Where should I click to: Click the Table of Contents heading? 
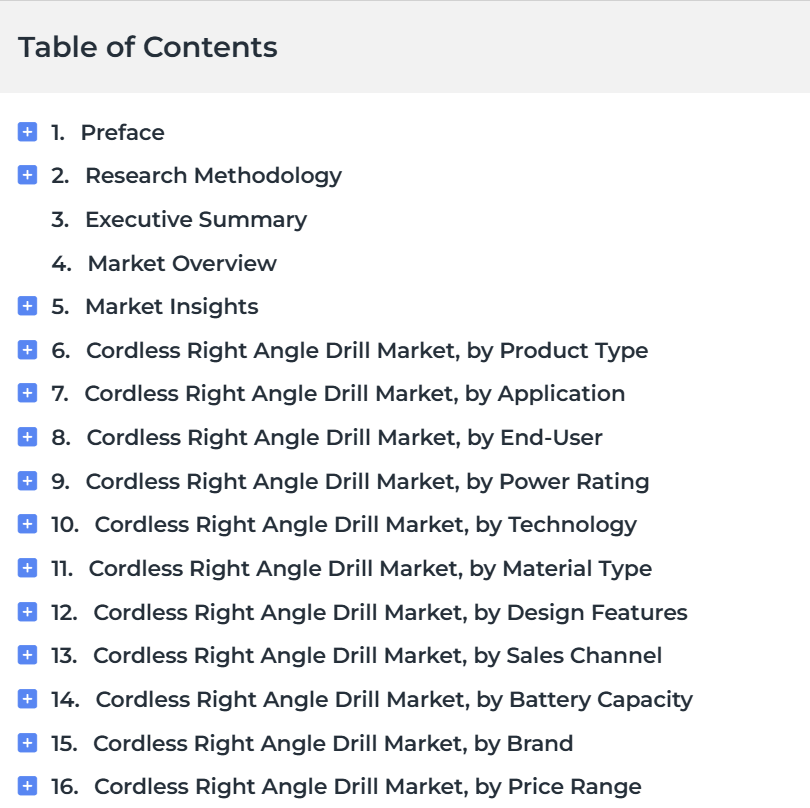pos(148,47)
